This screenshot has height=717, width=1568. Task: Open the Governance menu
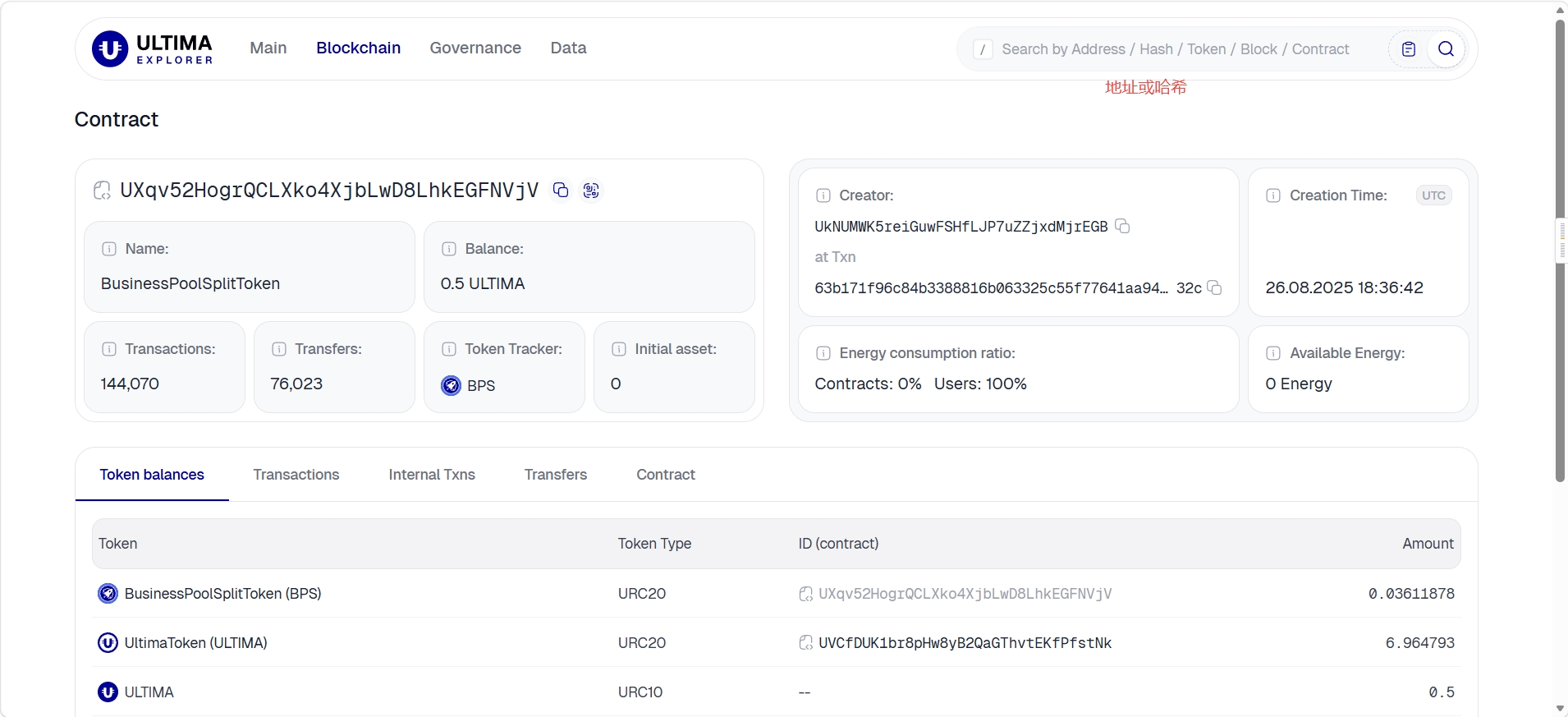point(475,48)
